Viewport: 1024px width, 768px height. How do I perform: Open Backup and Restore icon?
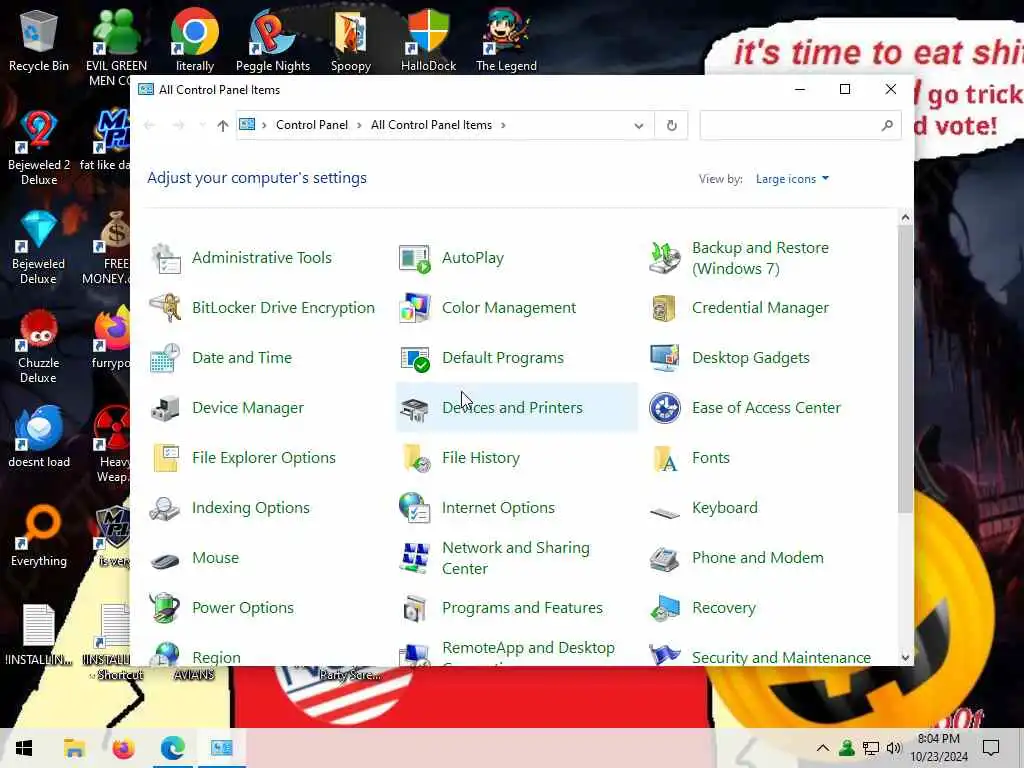[x=665, y=258]
